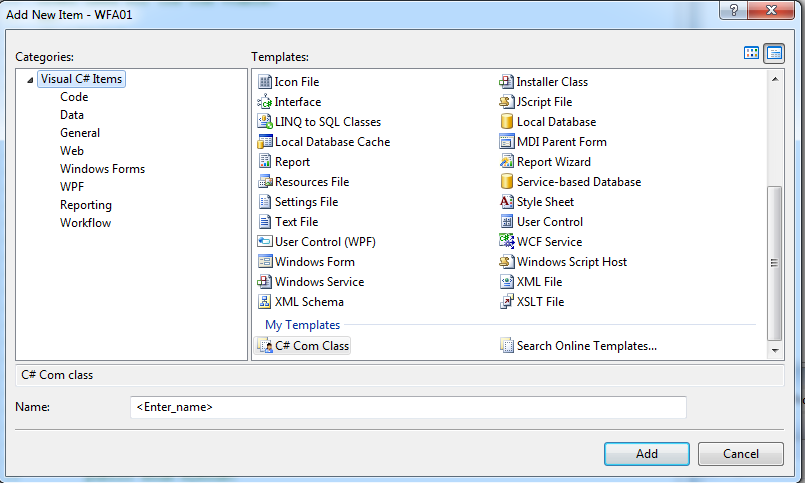Click the Cancel button
The width and height of the screenshot is (805, 483).
click(741, 454)
